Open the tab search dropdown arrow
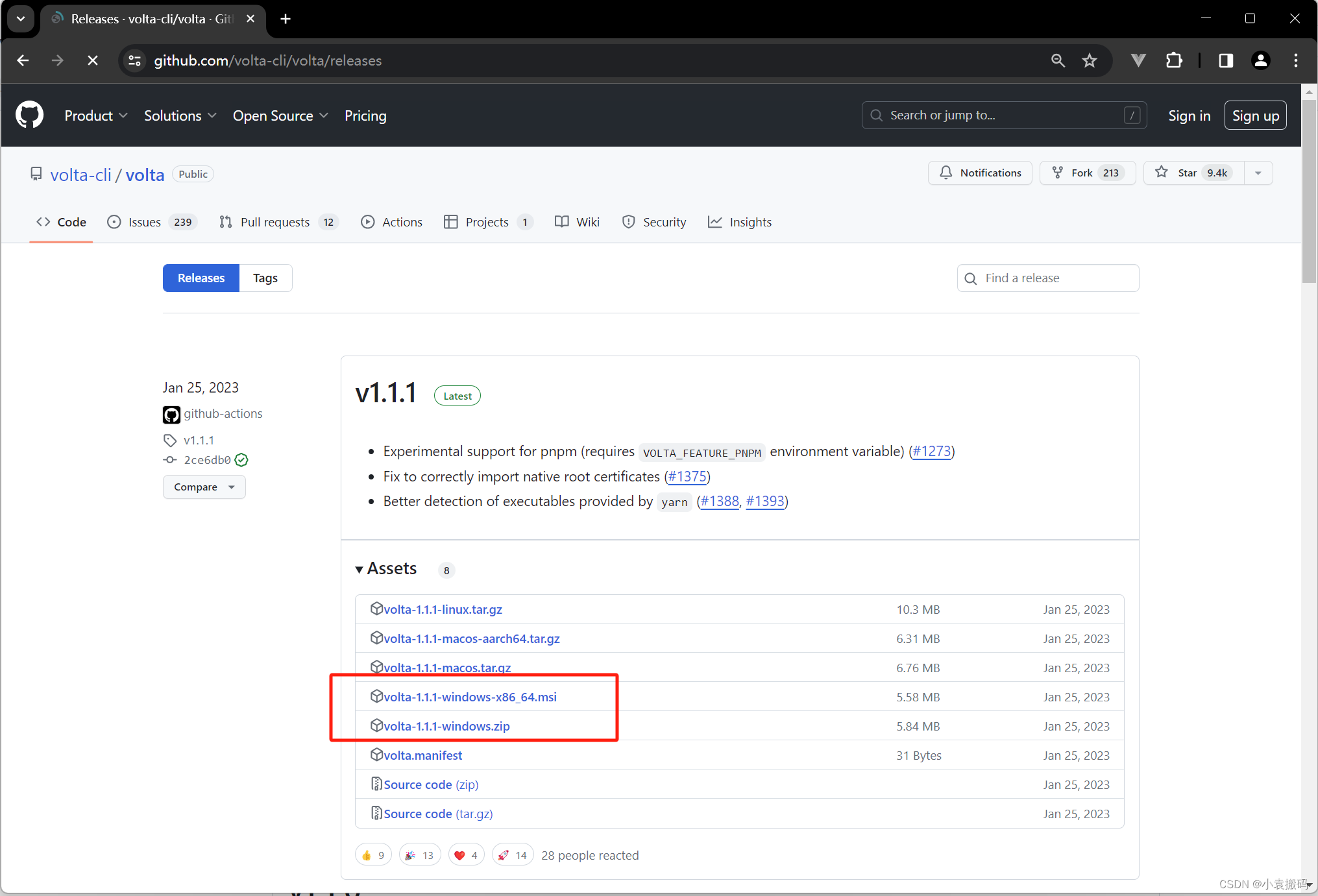Image resolution: width=1318 pixels, height=896 pixels. 21,19
